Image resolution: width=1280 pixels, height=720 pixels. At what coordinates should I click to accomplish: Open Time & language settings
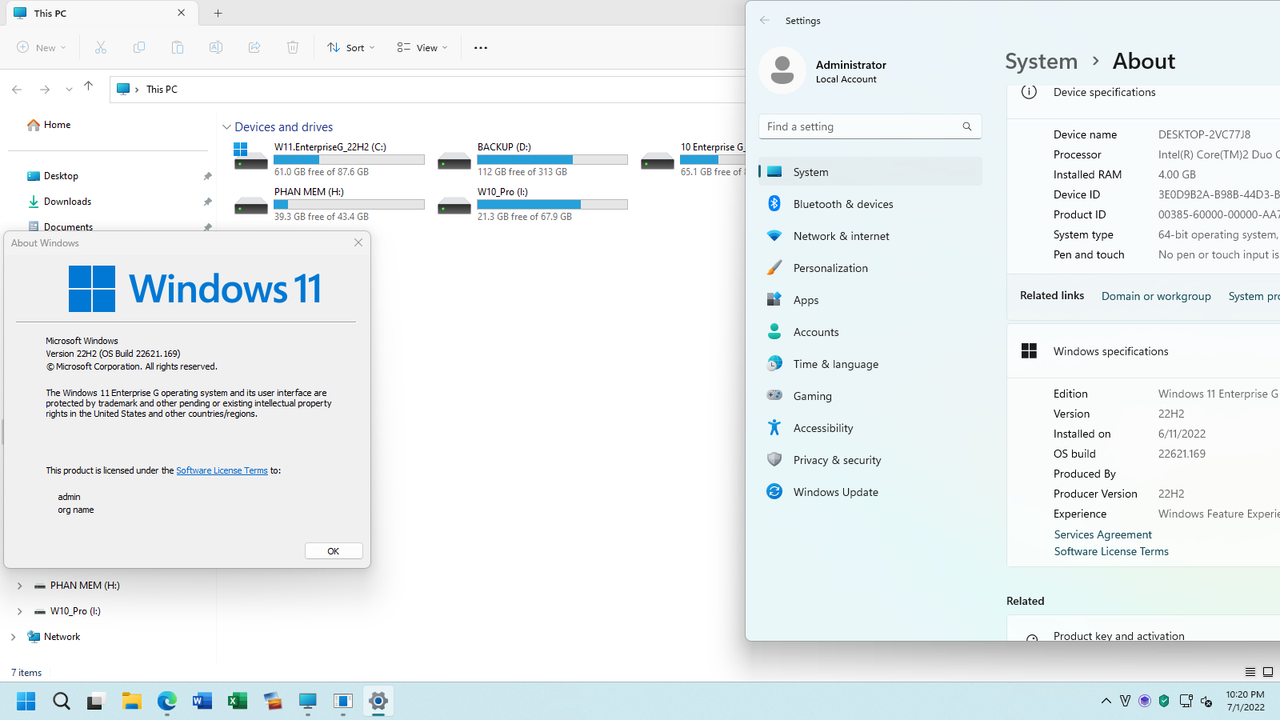click(870, 364)
